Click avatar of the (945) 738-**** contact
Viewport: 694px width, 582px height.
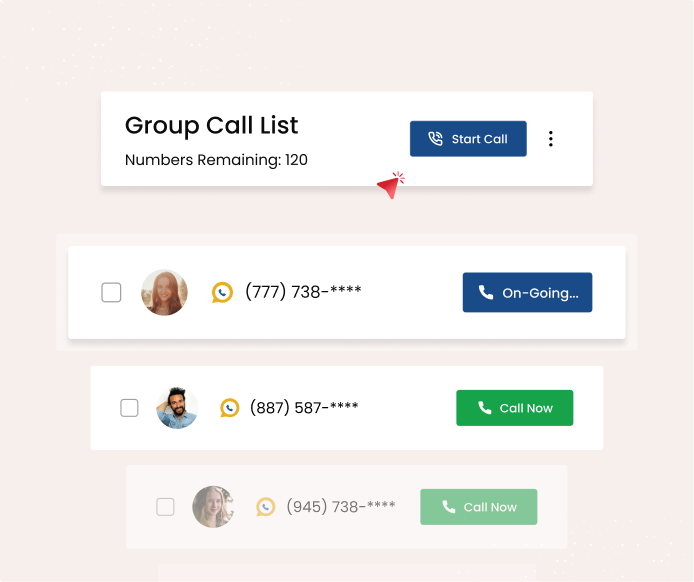click(212, 507)
